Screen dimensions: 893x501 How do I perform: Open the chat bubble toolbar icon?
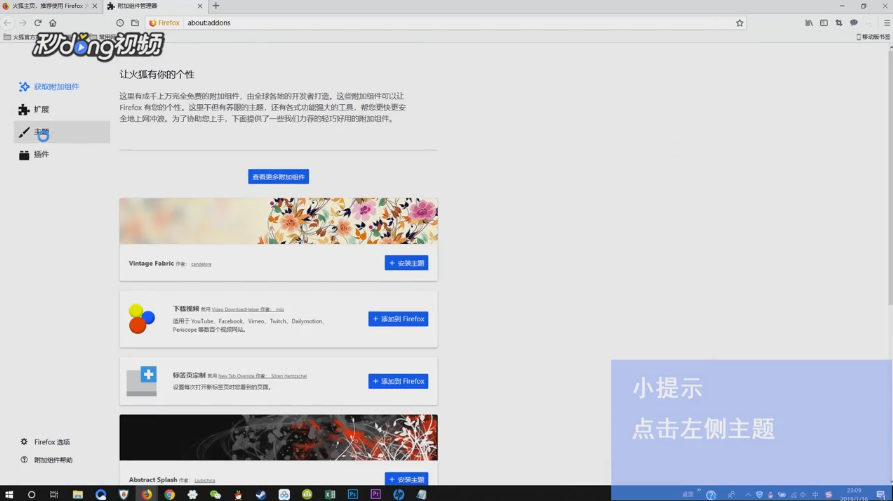click(x=854, y=23)
